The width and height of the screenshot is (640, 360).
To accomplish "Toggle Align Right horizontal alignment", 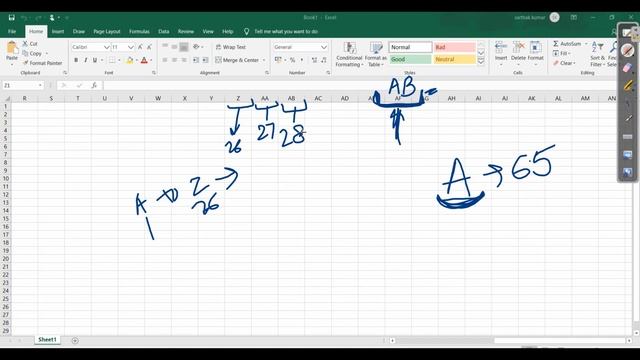I will point(184,60).
